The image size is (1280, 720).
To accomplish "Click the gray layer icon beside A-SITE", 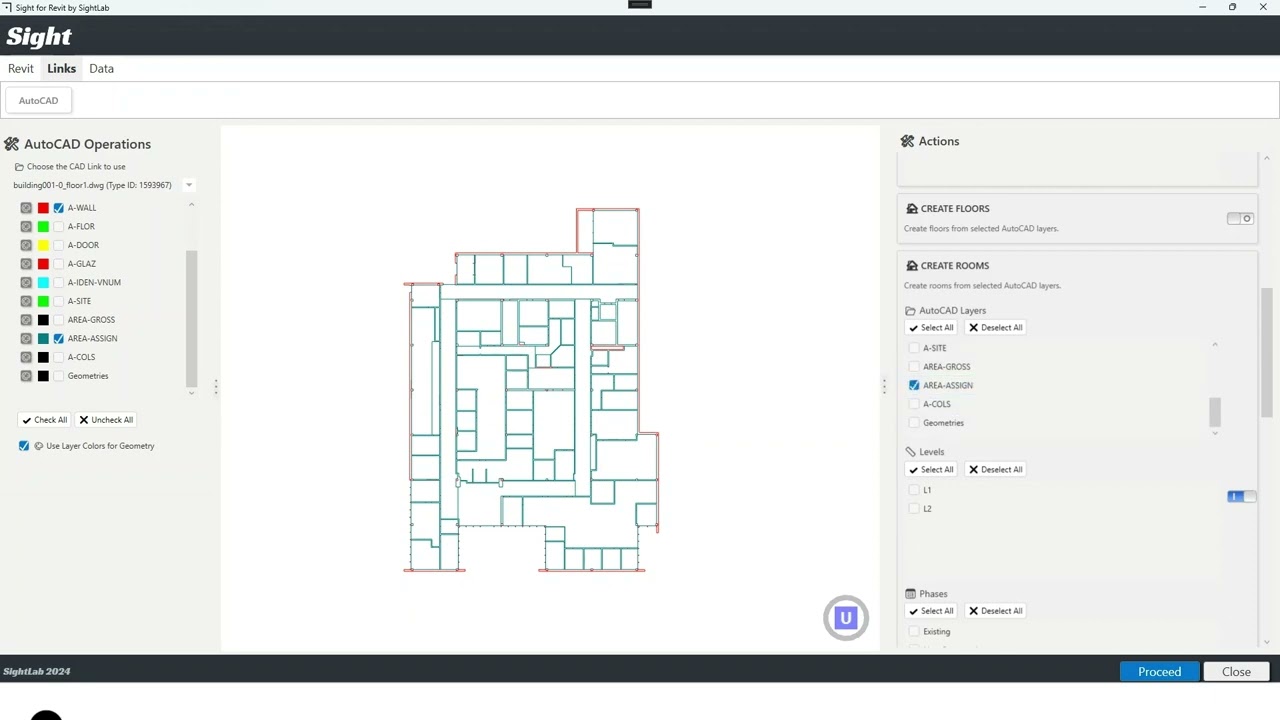I will [26, 301].
